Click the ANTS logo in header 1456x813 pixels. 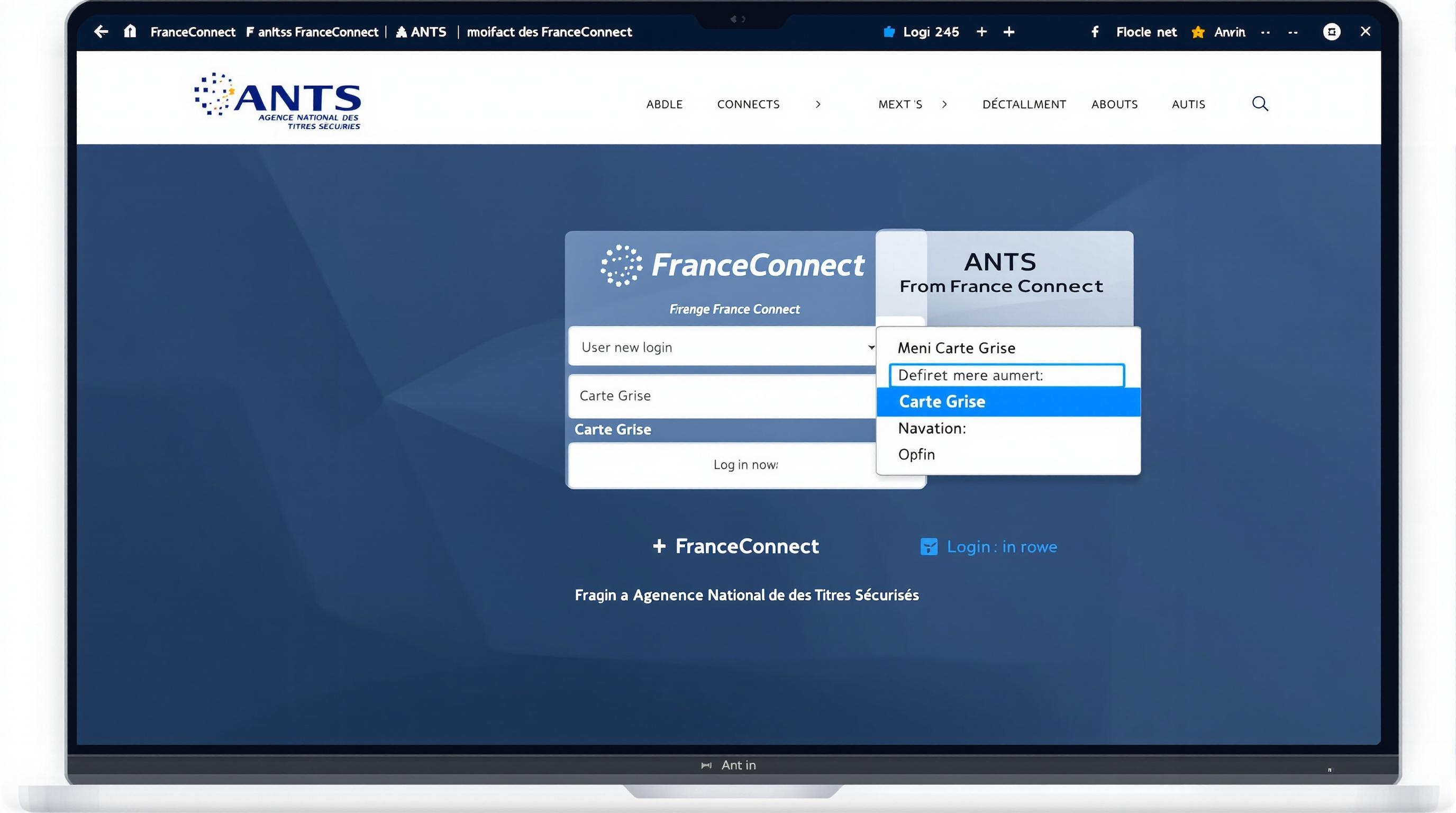coord(278,101)
